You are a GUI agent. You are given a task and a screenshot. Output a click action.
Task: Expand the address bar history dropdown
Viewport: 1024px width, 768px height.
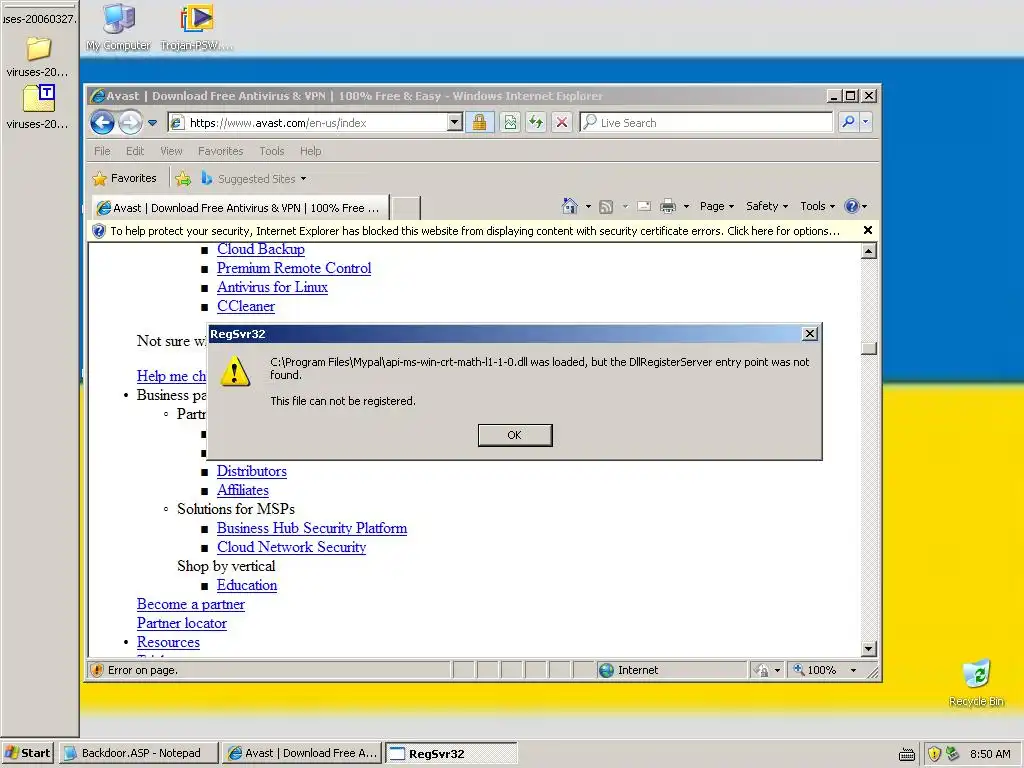coord(455,122)
